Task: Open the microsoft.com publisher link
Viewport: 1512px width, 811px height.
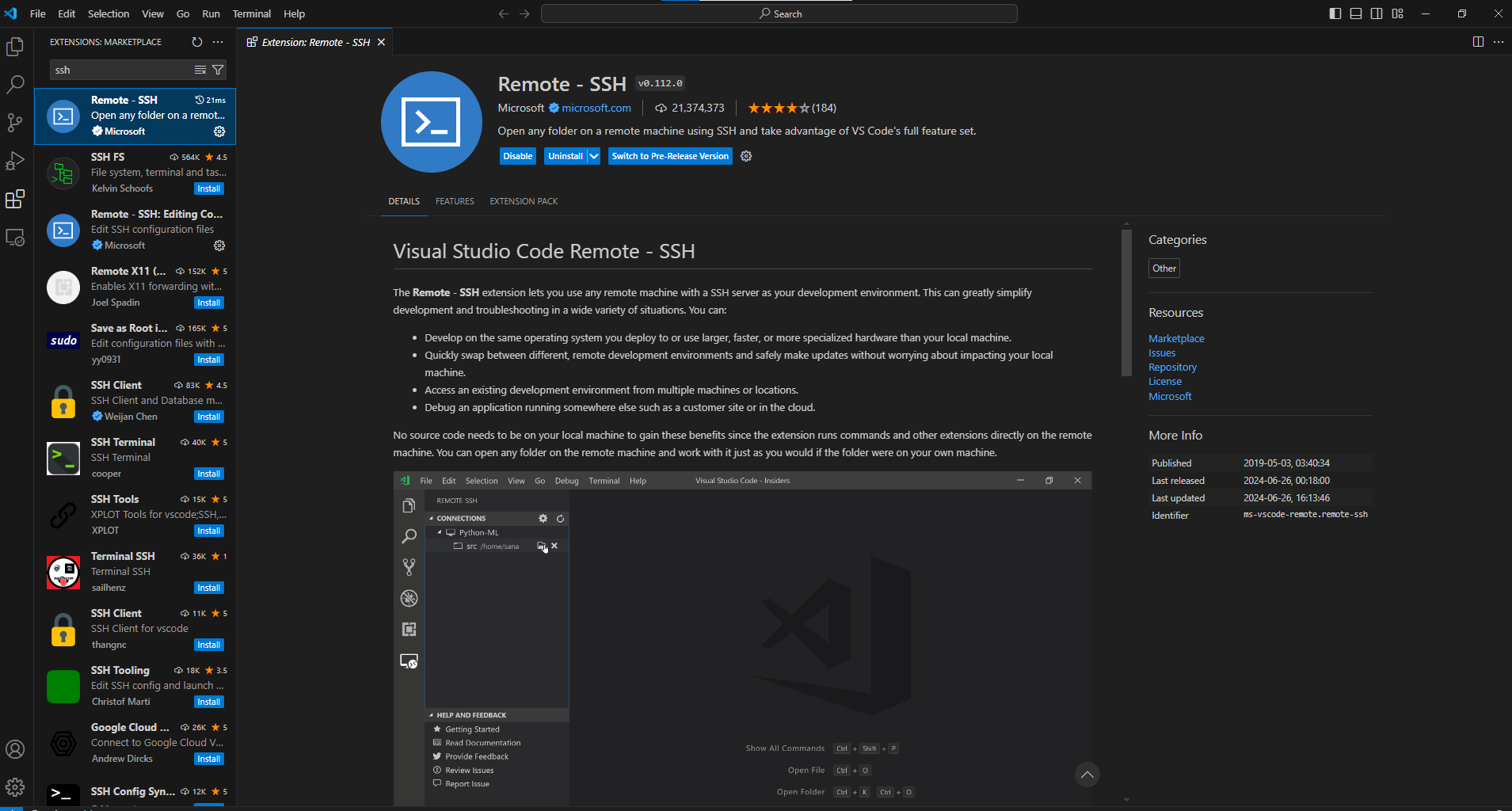Action: [596, 108]
